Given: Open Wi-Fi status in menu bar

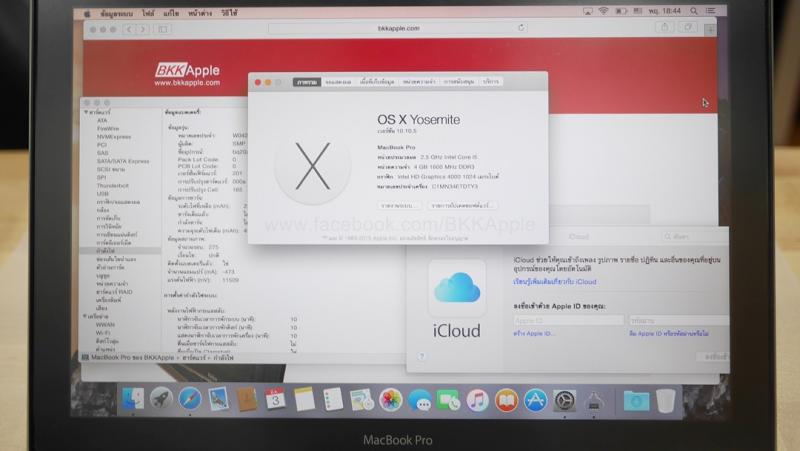Looking at the screenshot, I should [604, 11].
